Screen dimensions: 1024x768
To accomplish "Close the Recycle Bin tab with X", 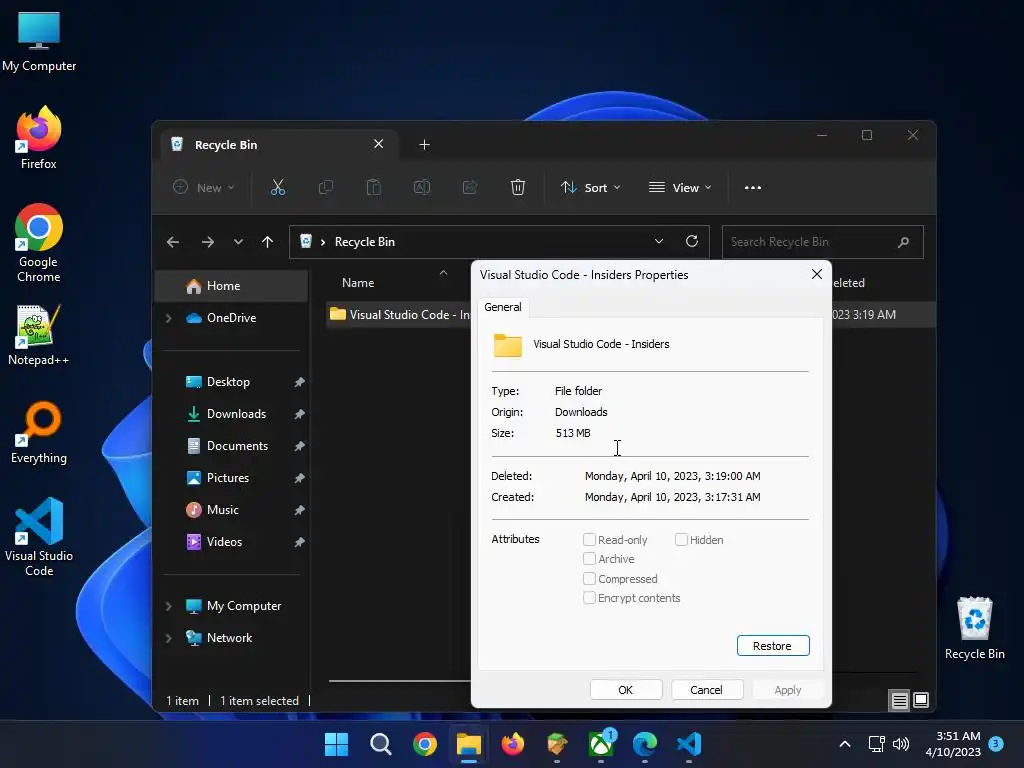I will (x=378, y=144).
